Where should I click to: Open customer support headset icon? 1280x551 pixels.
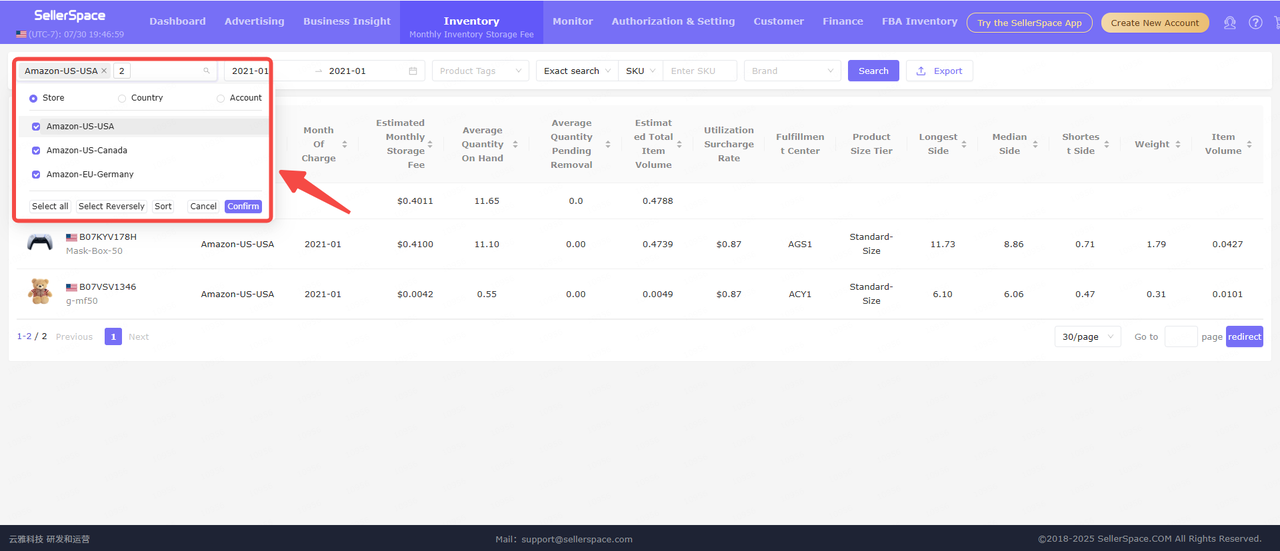coord(1230,22)
